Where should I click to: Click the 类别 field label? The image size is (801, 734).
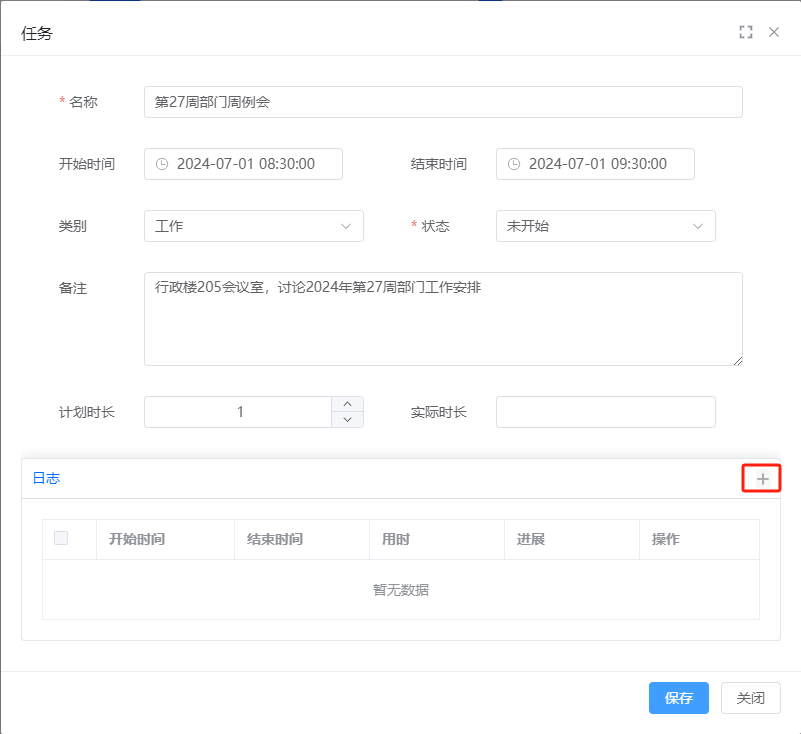pyautogui.click(x=73, y=226)
